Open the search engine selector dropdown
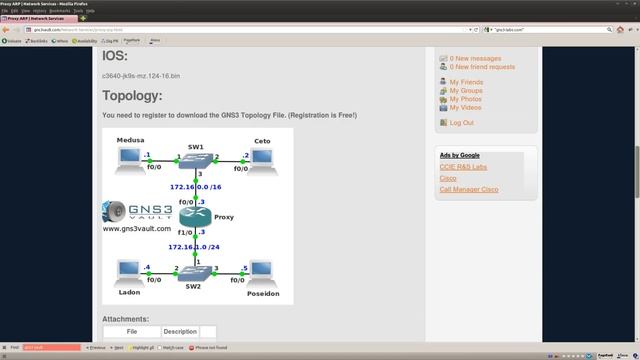Viewport: 640px width, 360px height. pyautogui.click(x=488, y=30)
